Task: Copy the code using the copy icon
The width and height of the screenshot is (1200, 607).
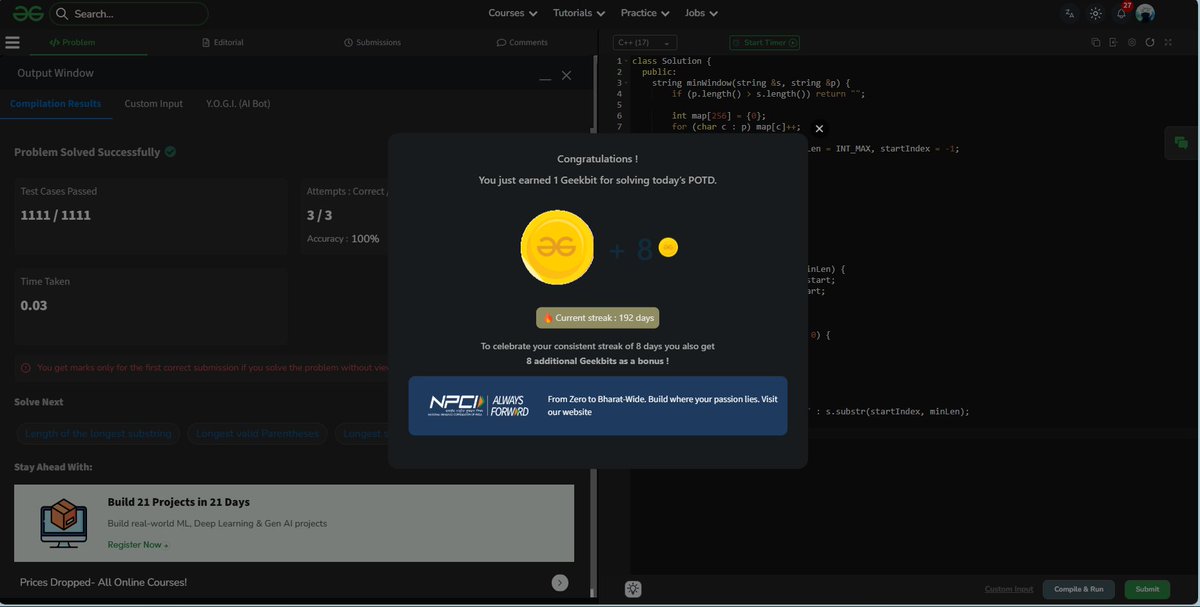Action: coord(1096,42)
